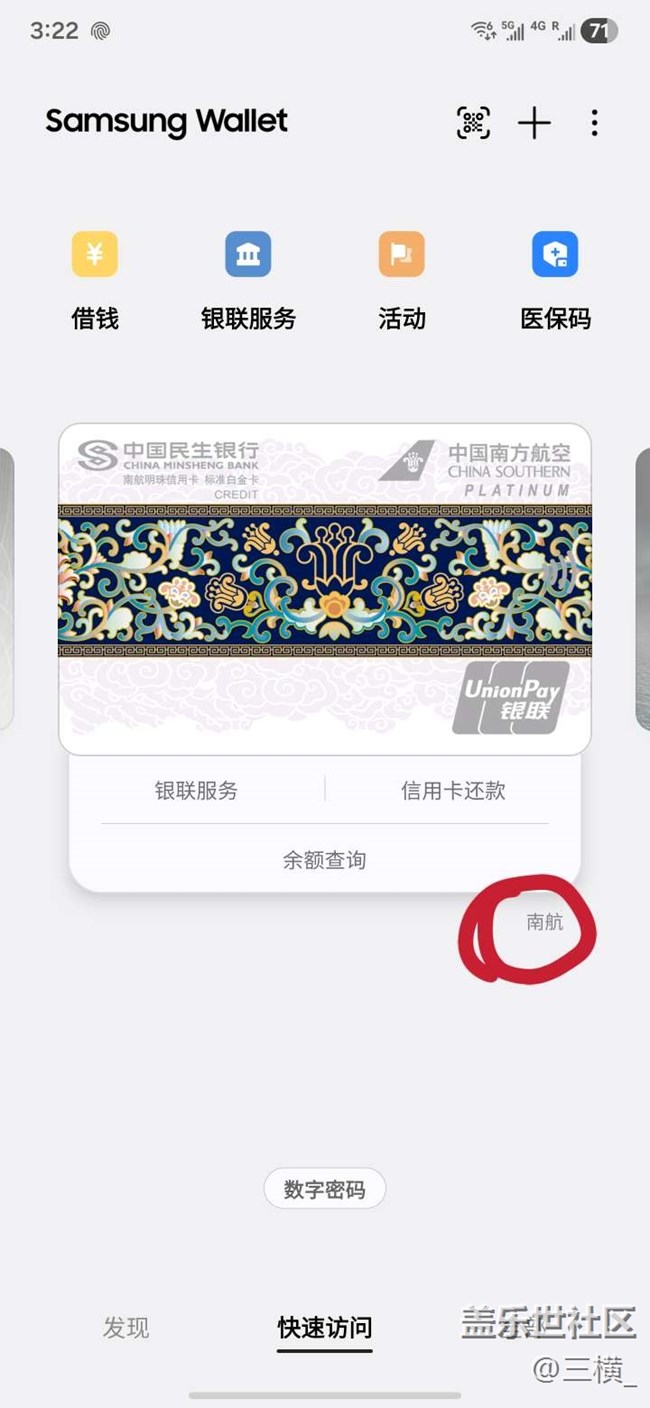Open the 银联服务 bank icon shortcut
650x1408 pixels.
click(x=248, y=254)
